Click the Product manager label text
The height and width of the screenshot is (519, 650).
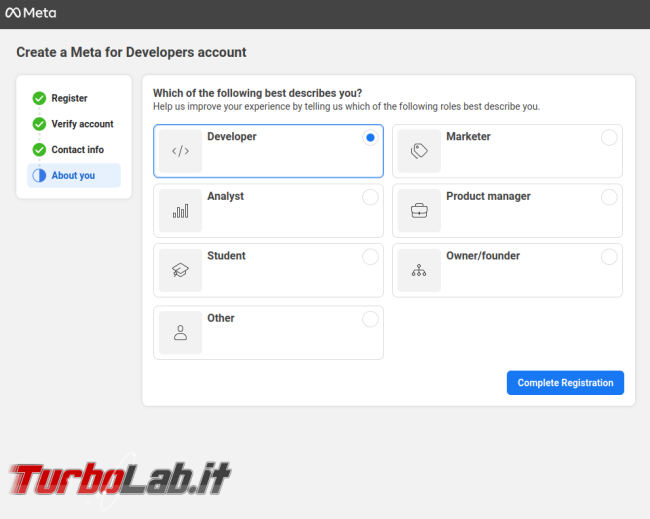point(488,196)
